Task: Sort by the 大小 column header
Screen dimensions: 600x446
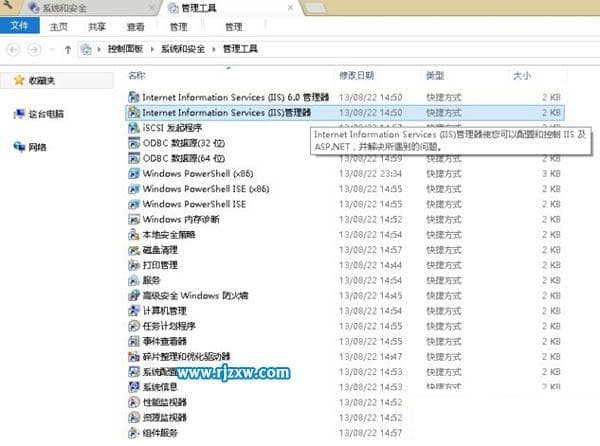Action: click(522, 75)
